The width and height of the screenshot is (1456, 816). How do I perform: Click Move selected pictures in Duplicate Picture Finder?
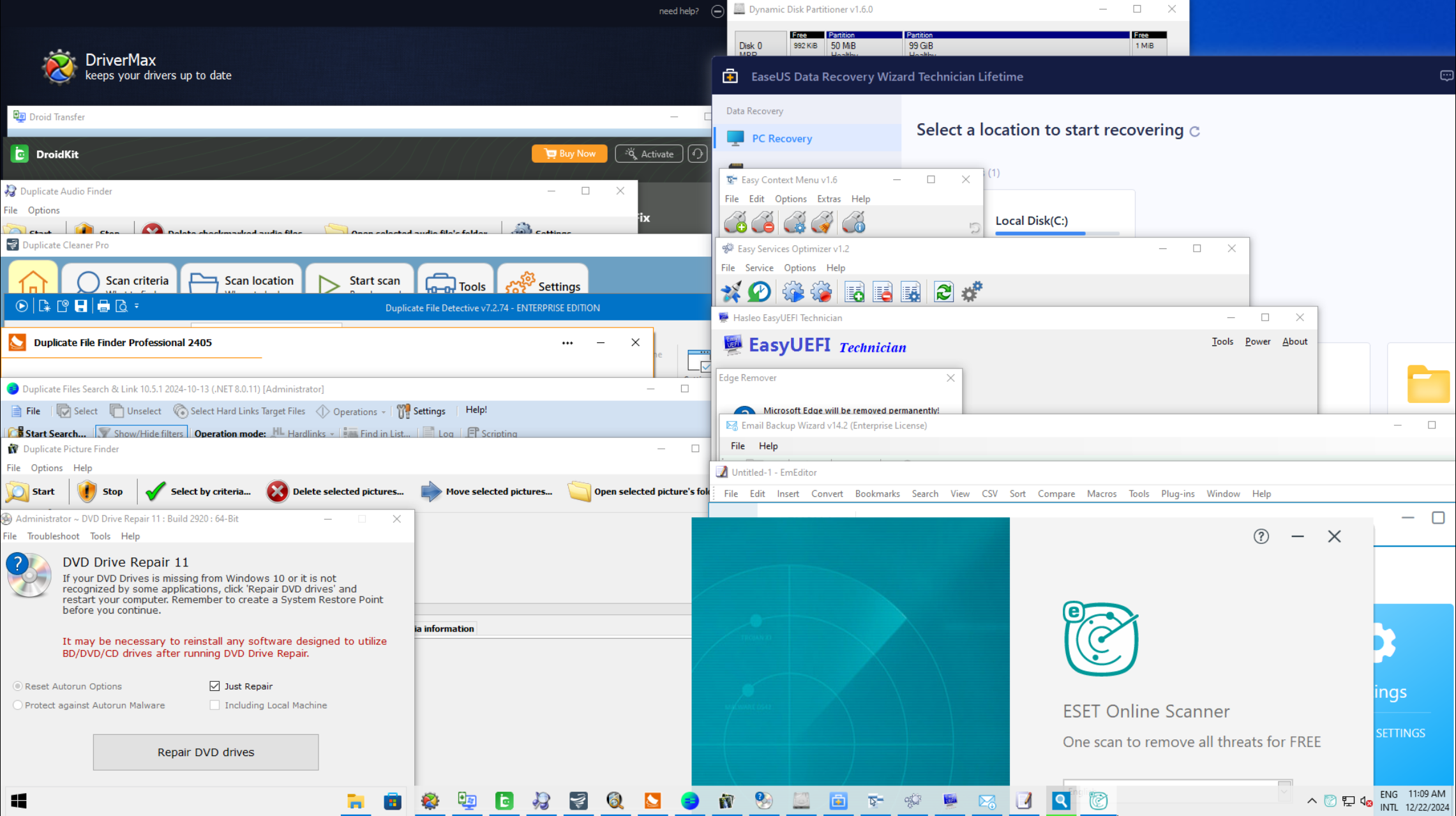pyautogui.click(x=486, y=492)
